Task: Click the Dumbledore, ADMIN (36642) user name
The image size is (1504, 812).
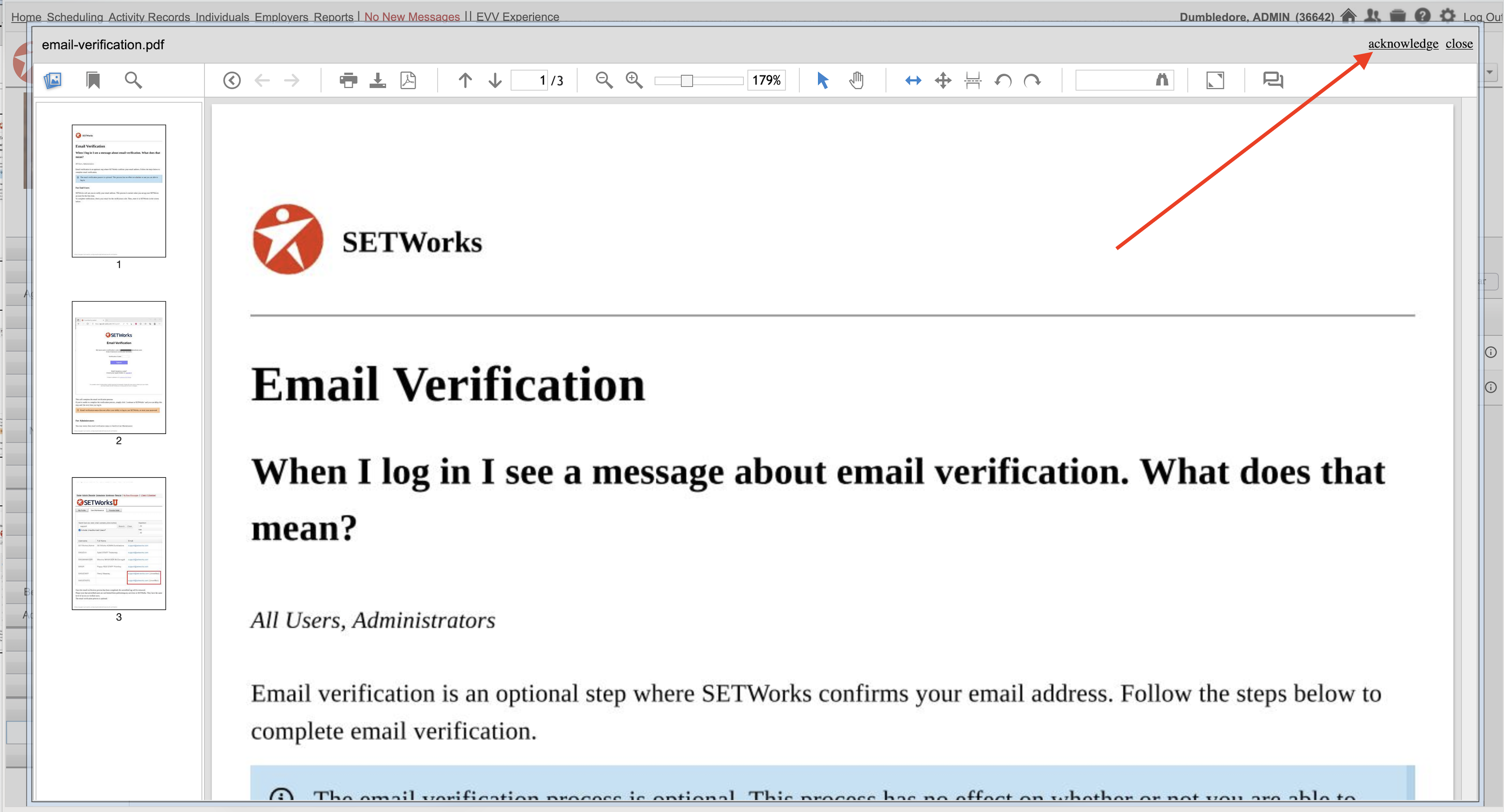Action: pos(1256,17)
